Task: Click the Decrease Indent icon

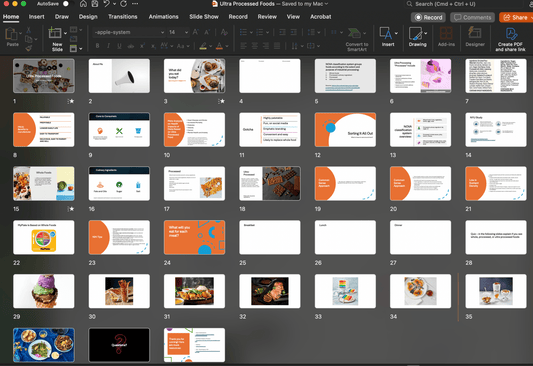Action: pyautogui.click(x=282, y=32)
